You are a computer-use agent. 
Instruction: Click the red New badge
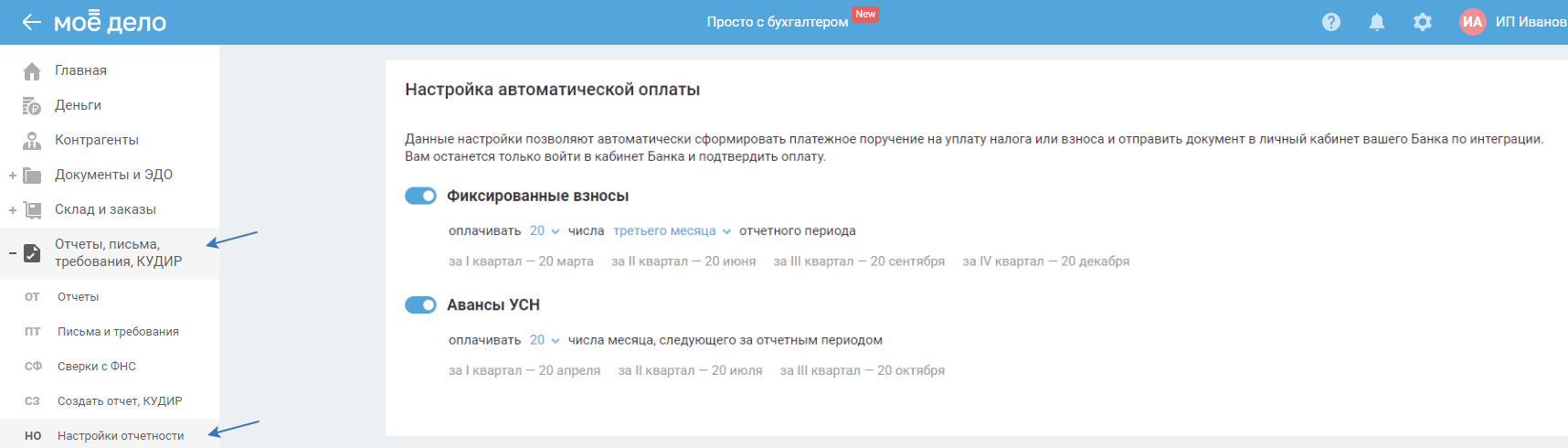[x=865, y=14]
